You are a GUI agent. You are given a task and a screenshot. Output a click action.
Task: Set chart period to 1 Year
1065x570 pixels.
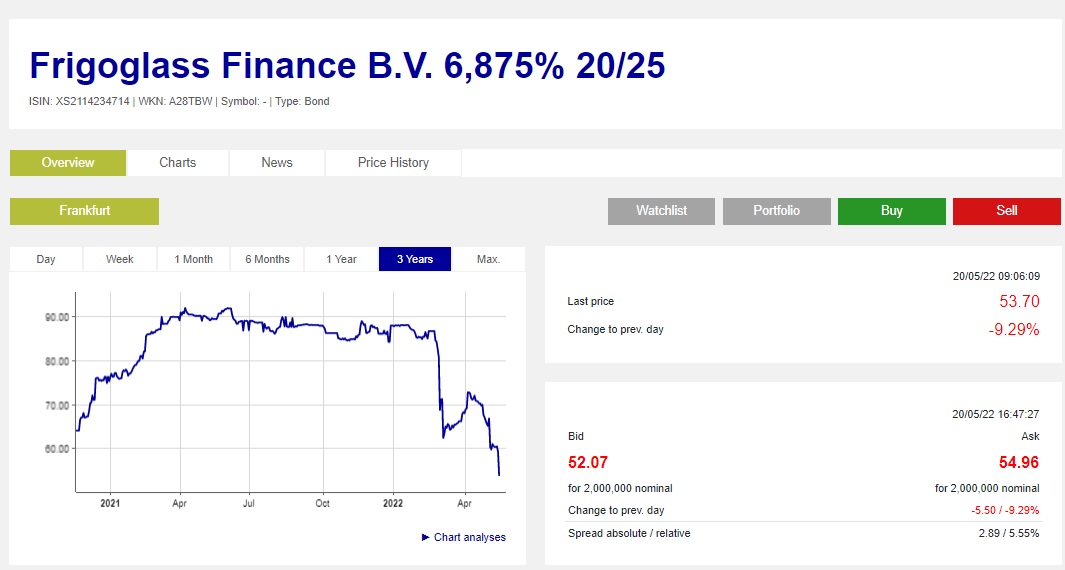click(341, 259)
